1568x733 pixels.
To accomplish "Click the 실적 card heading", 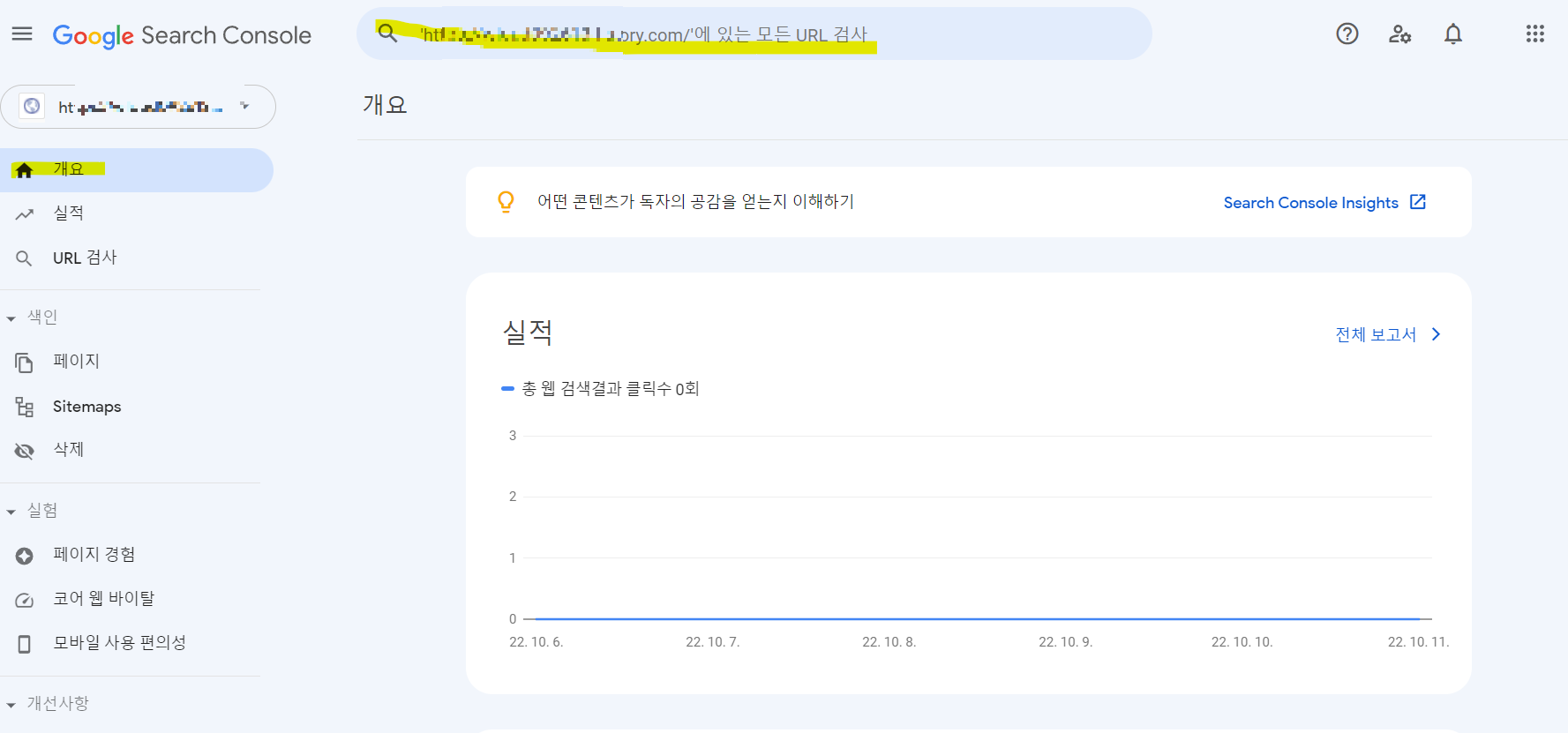I will click(x=528, y=333).
